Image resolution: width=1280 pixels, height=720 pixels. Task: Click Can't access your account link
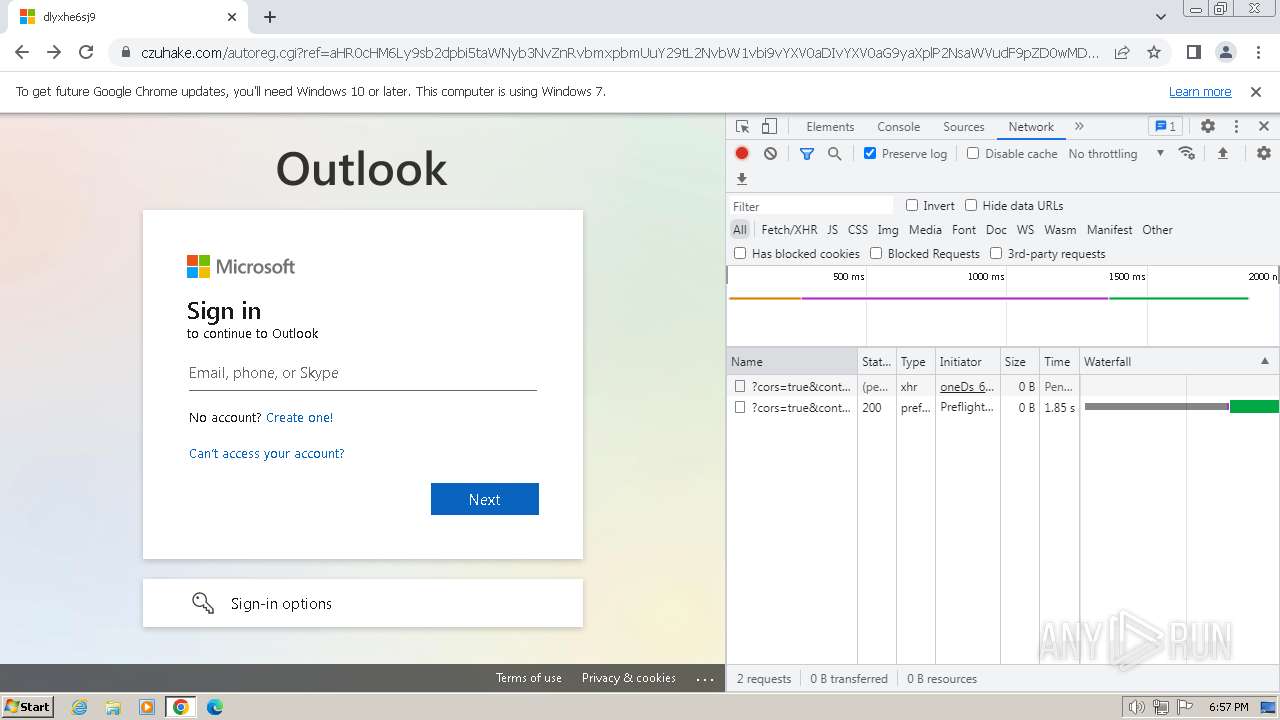[x=266, y=453]
